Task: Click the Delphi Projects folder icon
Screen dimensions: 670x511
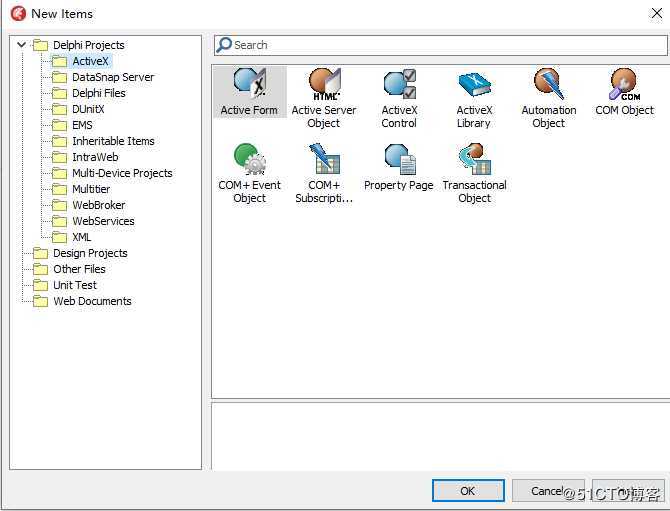Action: 41,45
